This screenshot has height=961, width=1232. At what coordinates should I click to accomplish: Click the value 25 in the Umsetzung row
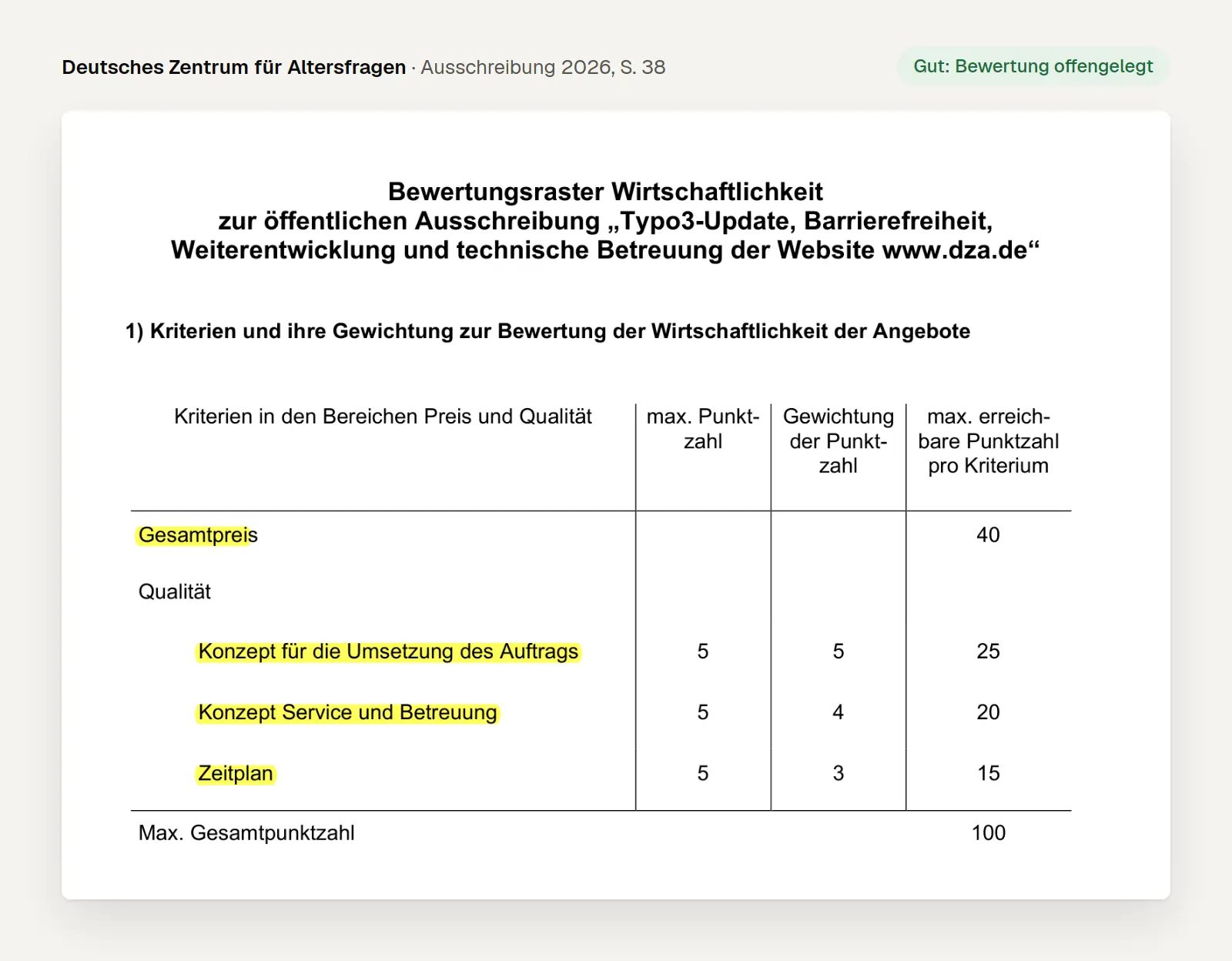988,651
